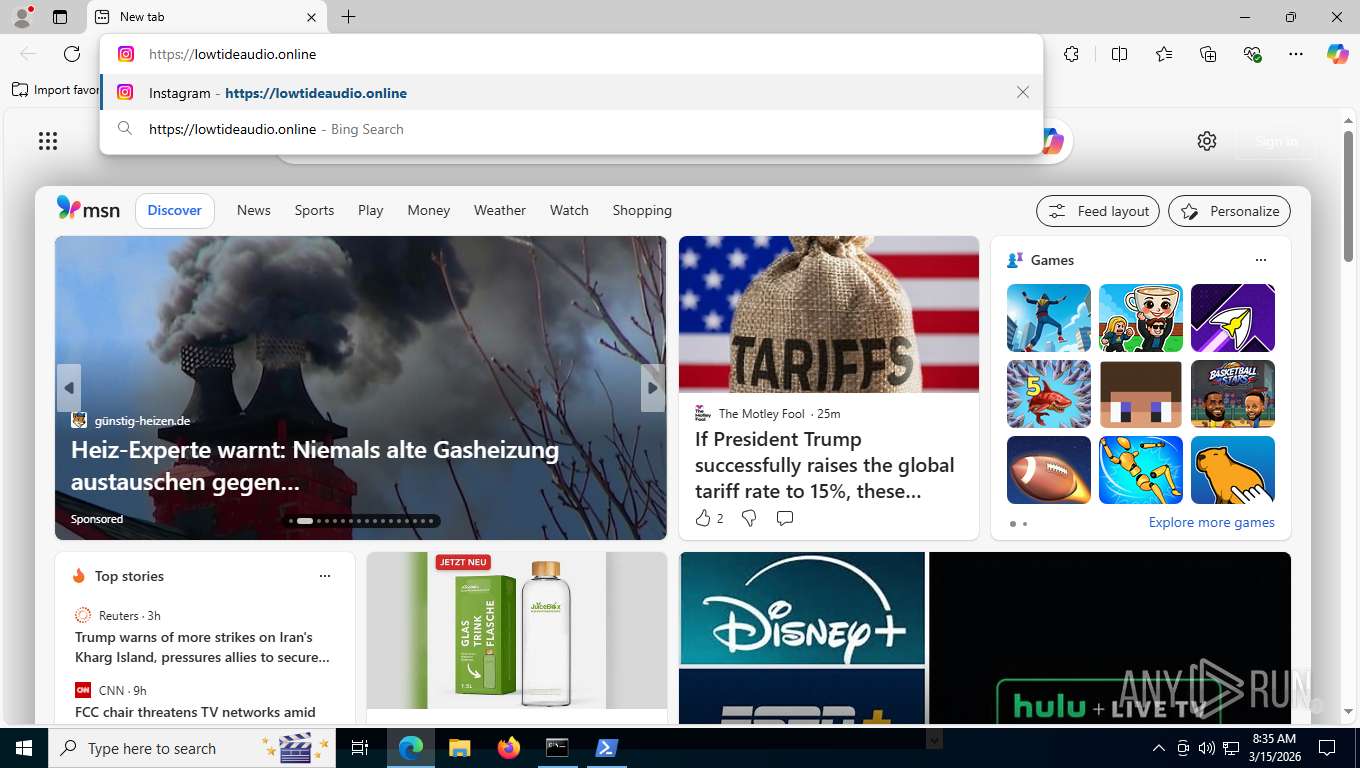
Task: Open the Weather tab
Action: click(x=500, y=210)
